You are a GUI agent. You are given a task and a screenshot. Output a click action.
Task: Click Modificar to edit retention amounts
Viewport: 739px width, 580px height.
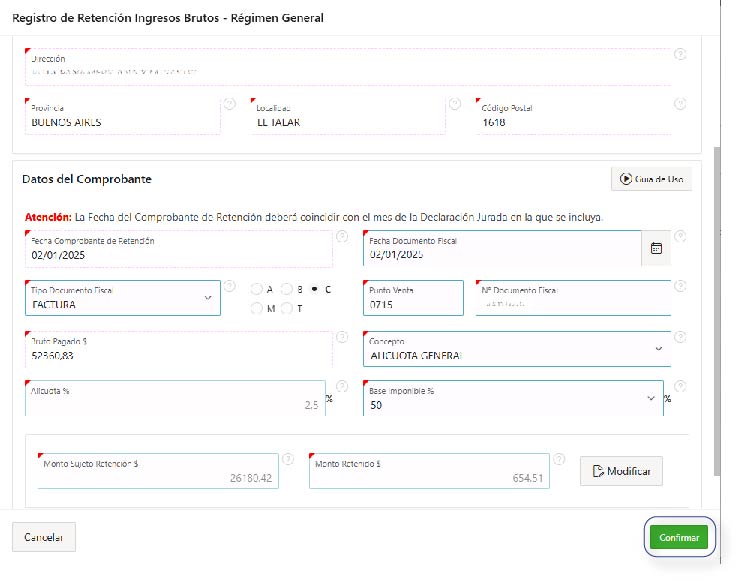click(621, 471)
